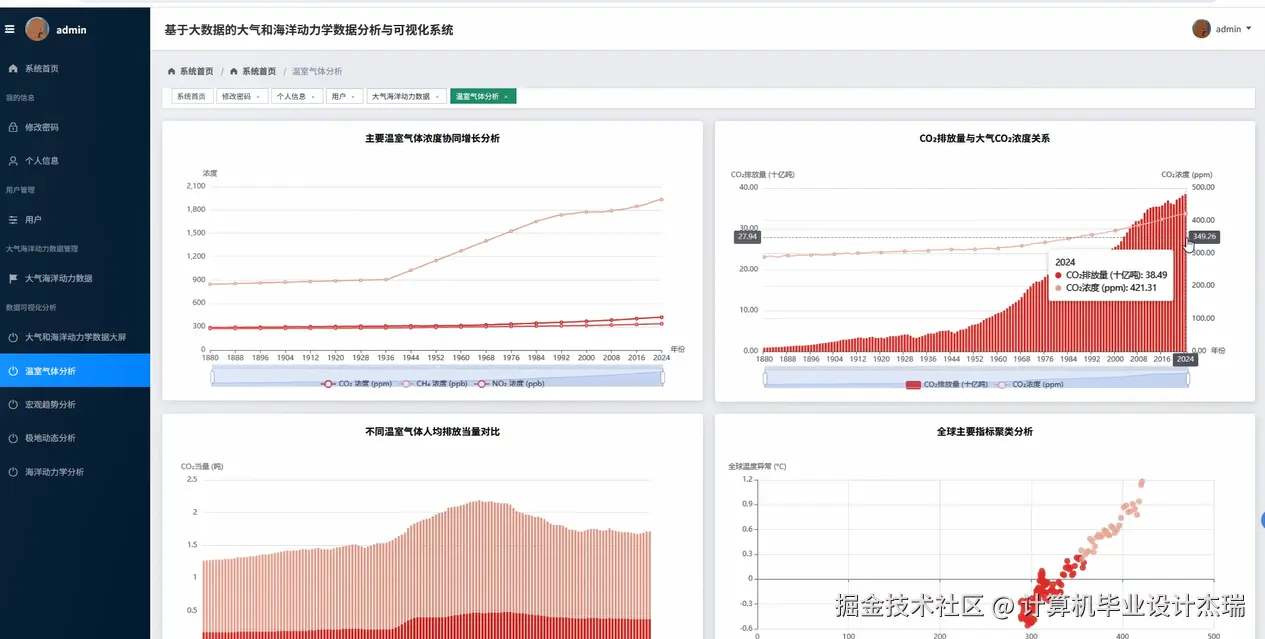
Task: Close the 大气海洋动力数据 tab
Action: click(x=438, y=97)
